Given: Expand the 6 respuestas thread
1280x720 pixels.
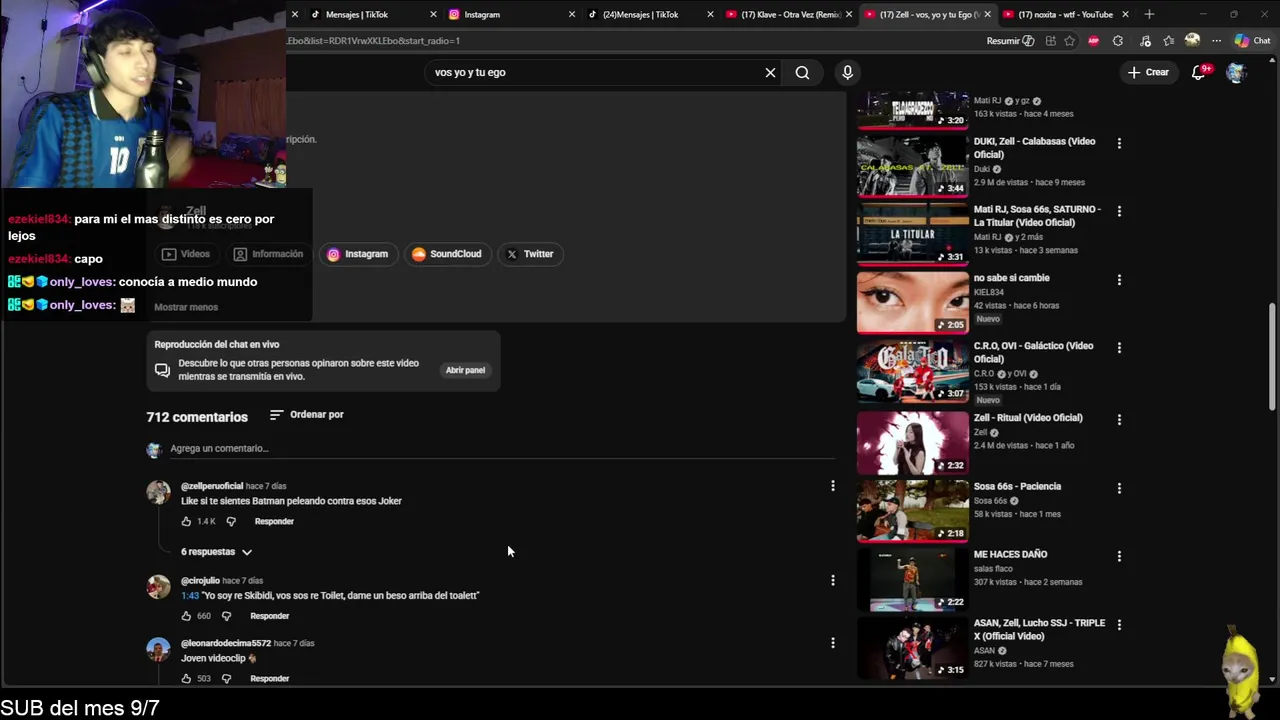Looking at the screenshot, I should 216,552.
